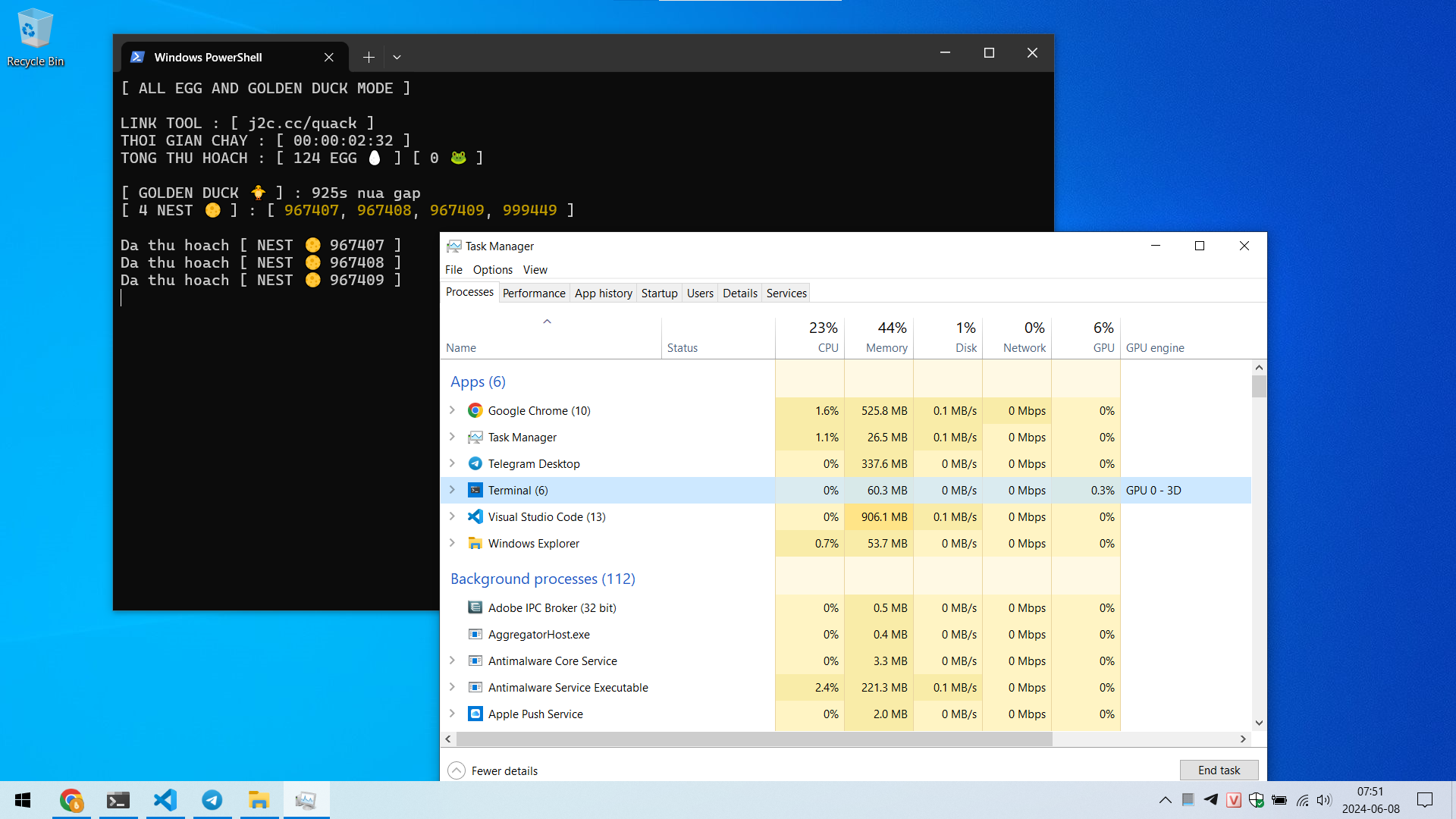Click the Telegram Desktop process icon
This screenshot has width=1456, height=819.
[x=475, y=463]
